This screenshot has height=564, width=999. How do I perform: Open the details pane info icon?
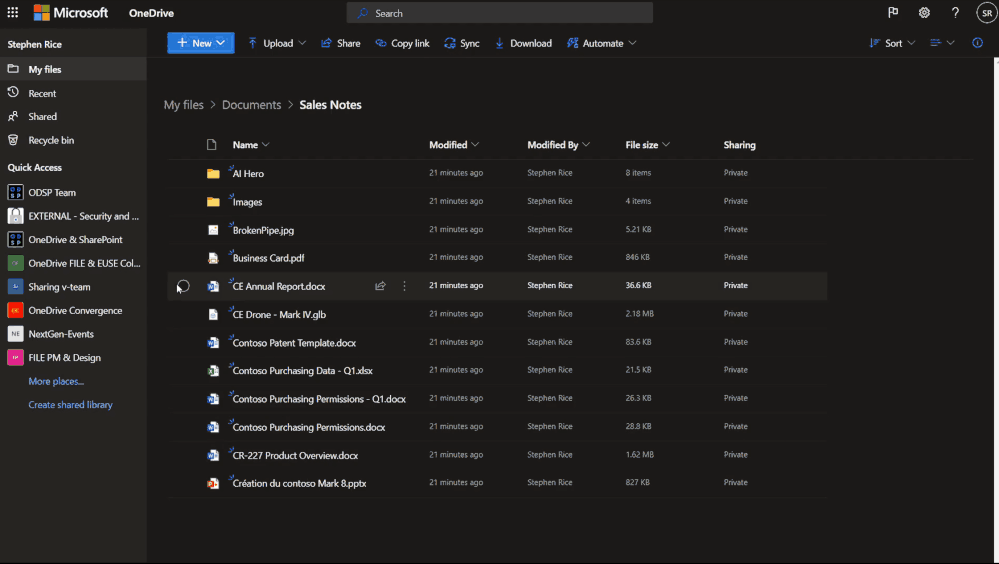point(977,43)
